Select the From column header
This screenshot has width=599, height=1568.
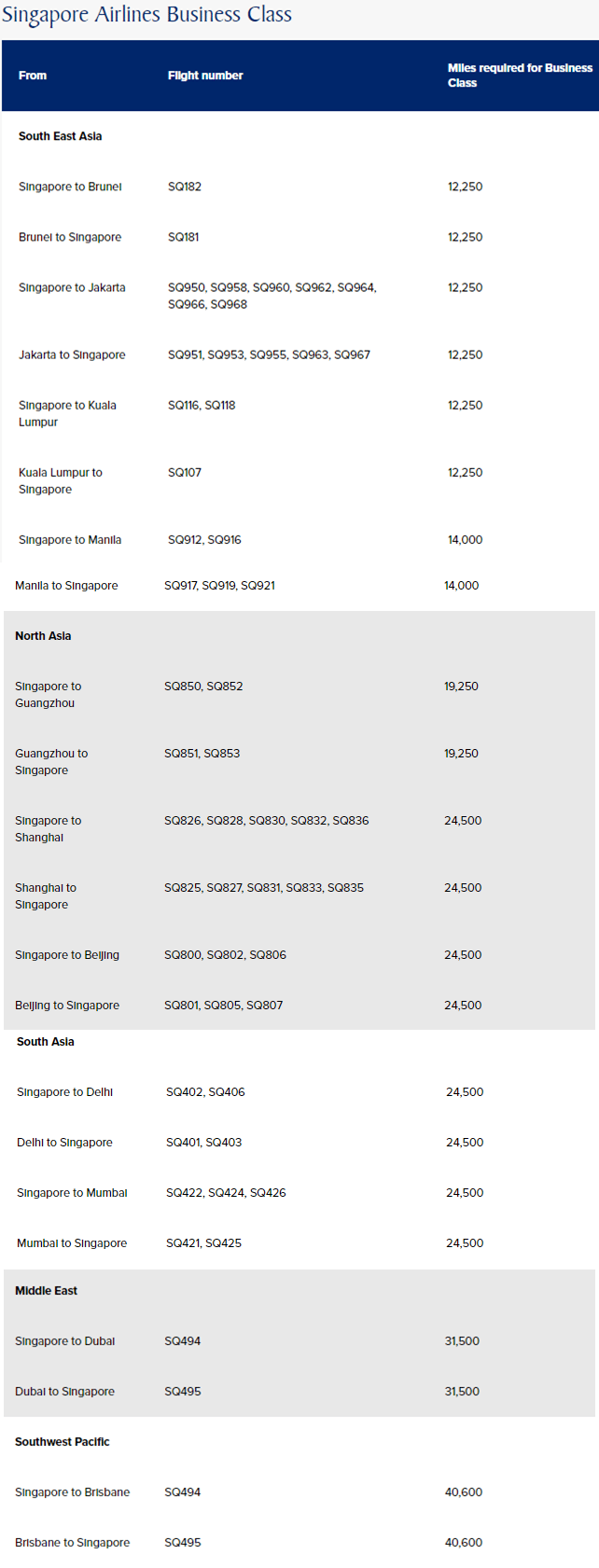coord(33,76)
